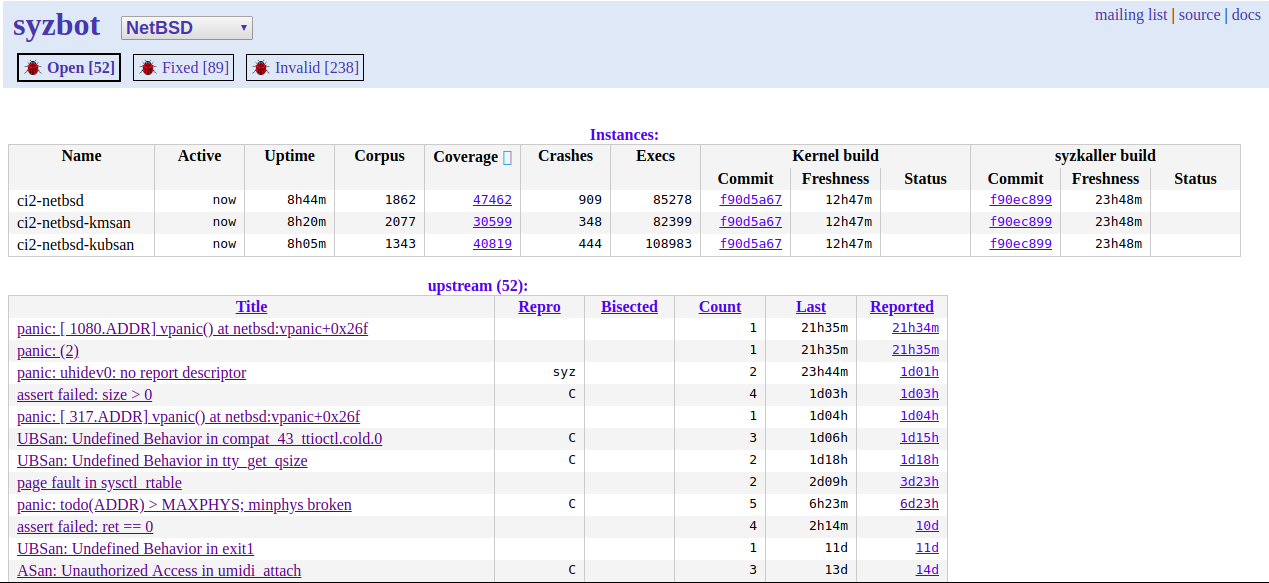Open reported link 10d

927,526
